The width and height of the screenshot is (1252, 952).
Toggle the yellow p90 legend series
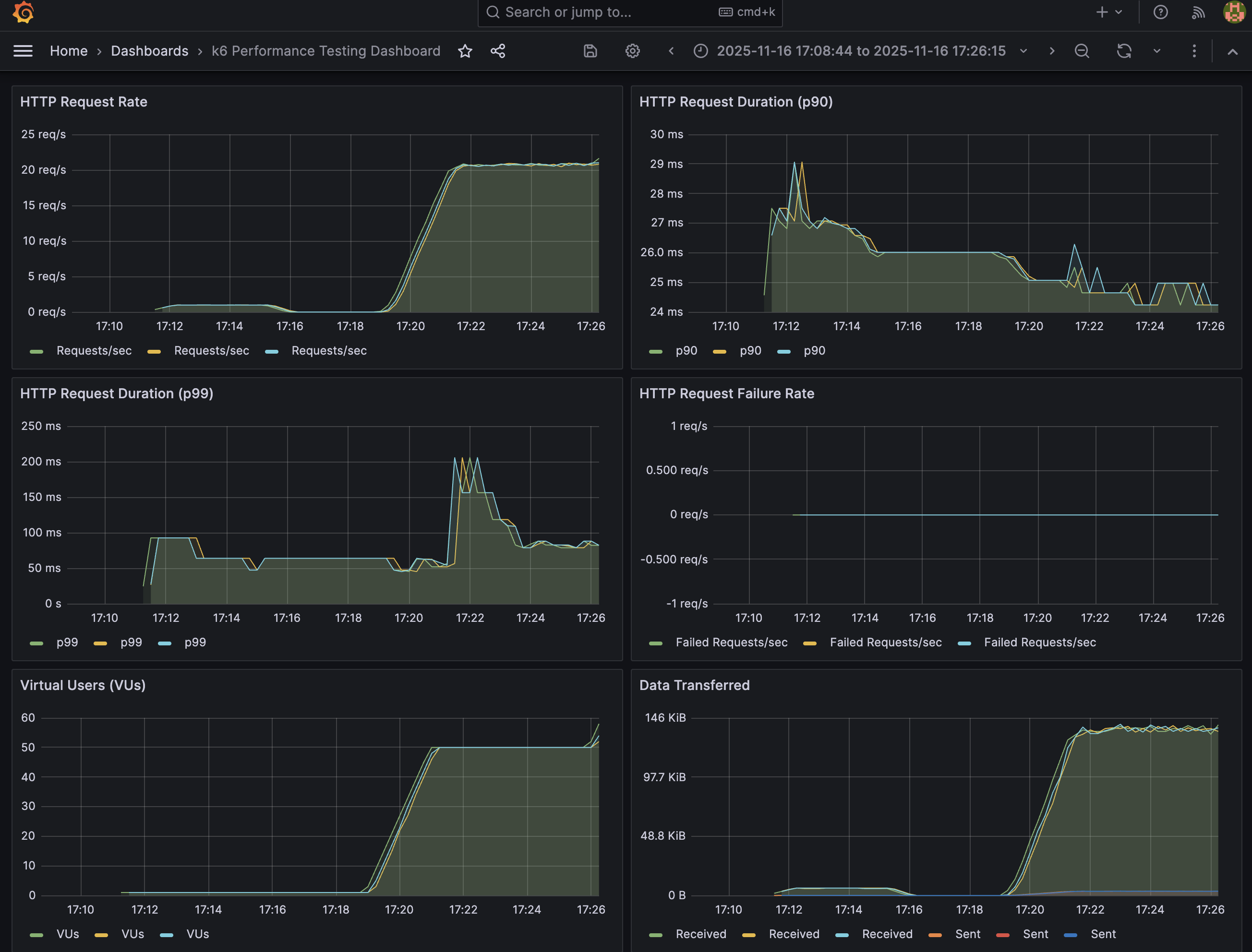pyautogui.click(x=750, y=351)
